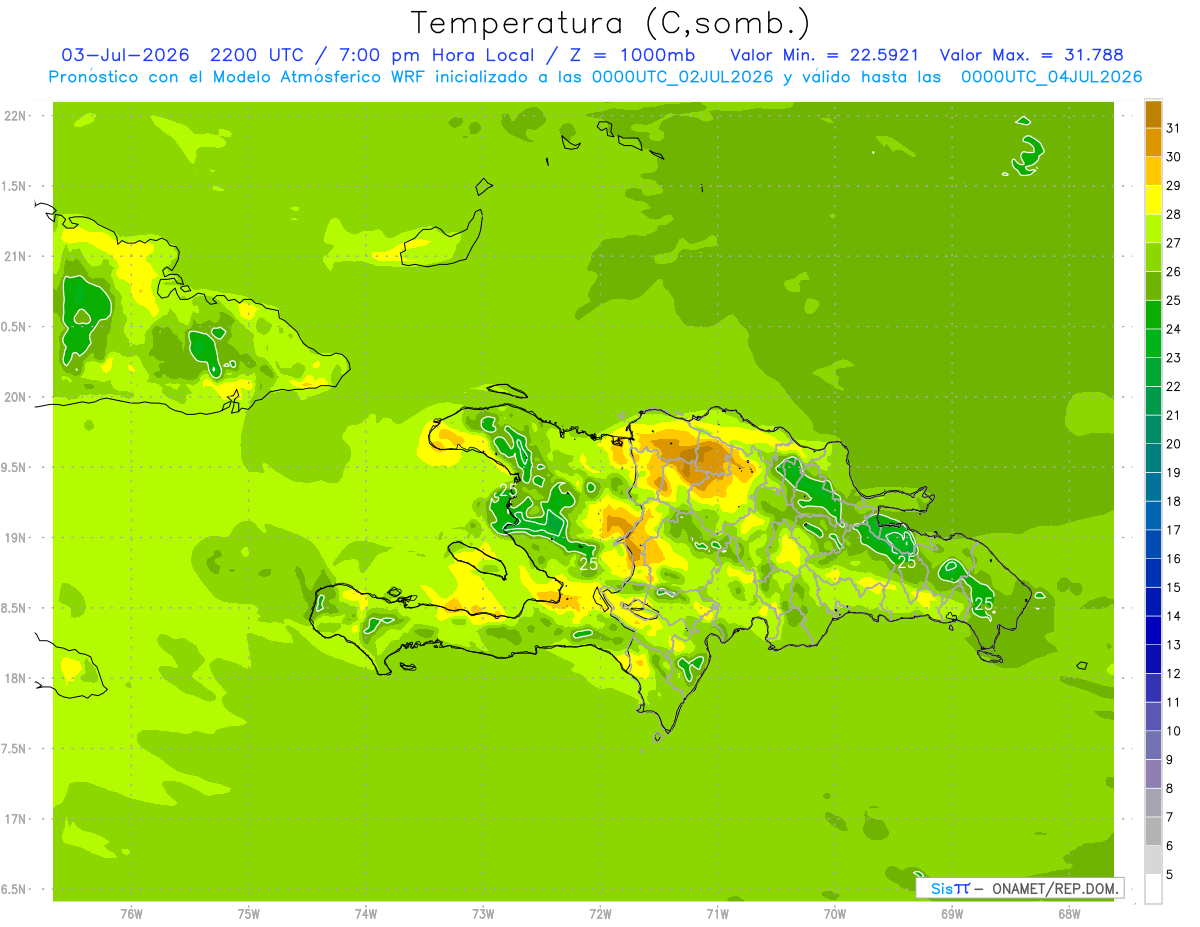Click "Valor Max. = 31.788" value
1200x927 pixels.
[1031, 55]
